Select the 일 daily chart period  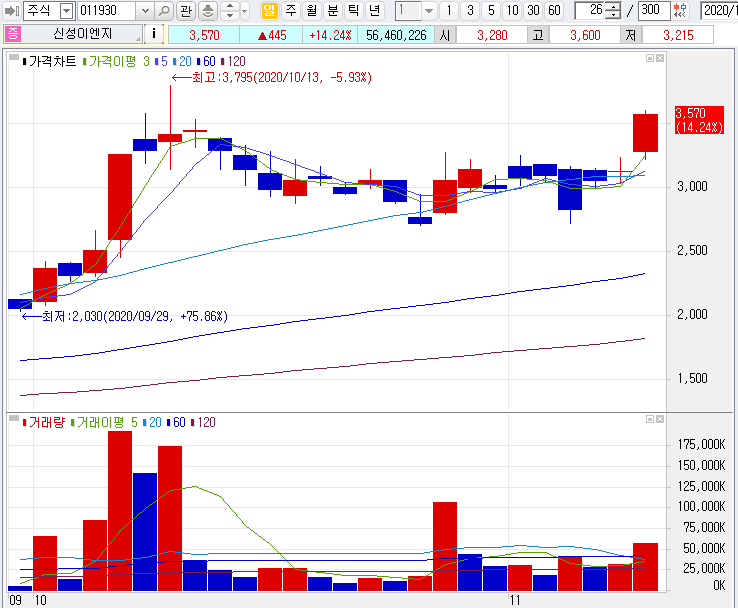click(x=269, y=10)
